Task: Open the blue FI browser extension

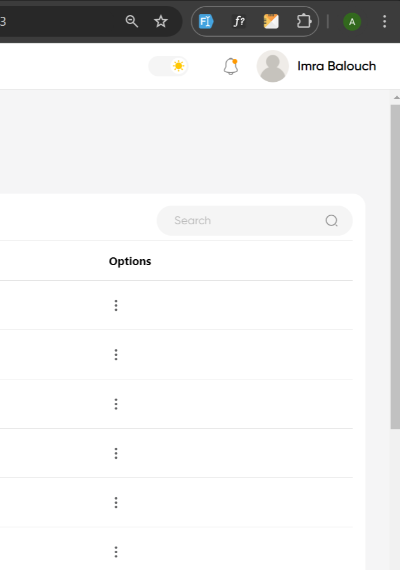Action: pos(206,21)
